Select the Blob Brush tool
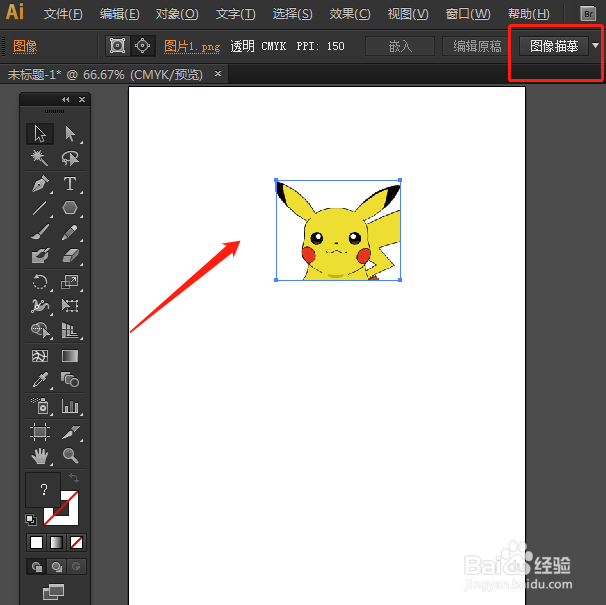This screenshot has height=605, width=606. click(40, 255)
